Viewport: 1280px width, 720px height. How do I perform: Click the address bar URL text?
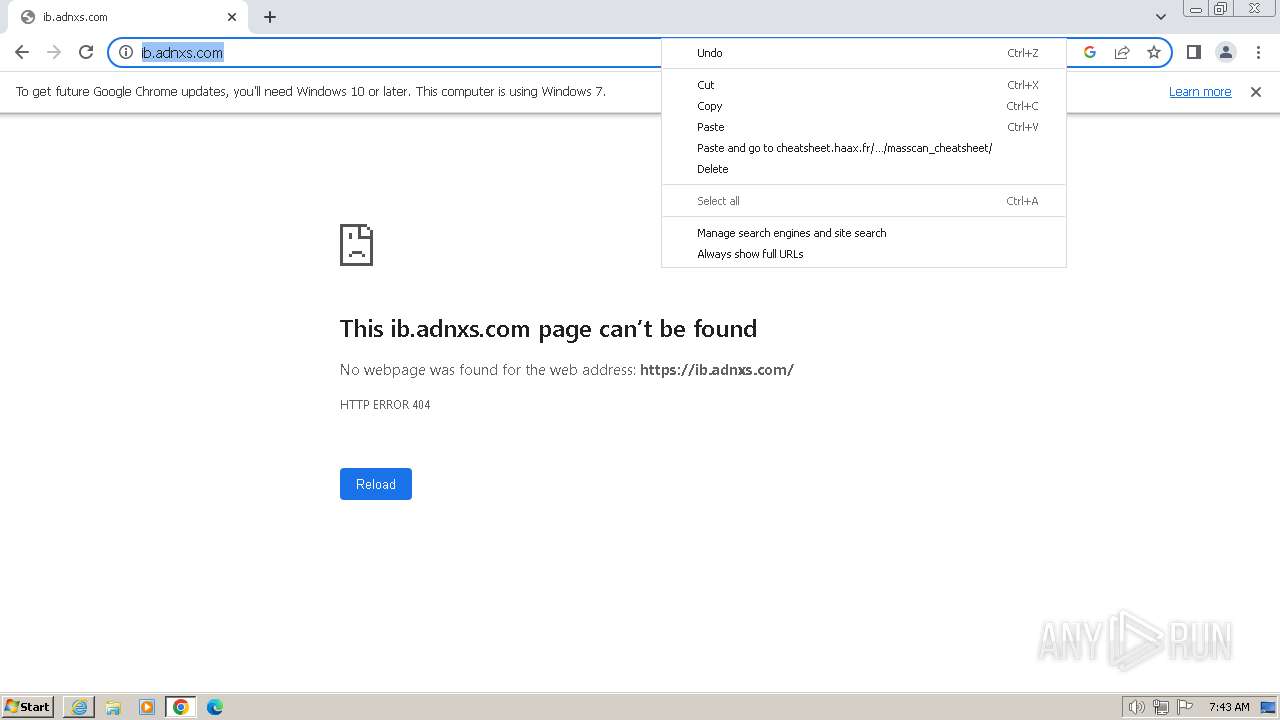182,53
